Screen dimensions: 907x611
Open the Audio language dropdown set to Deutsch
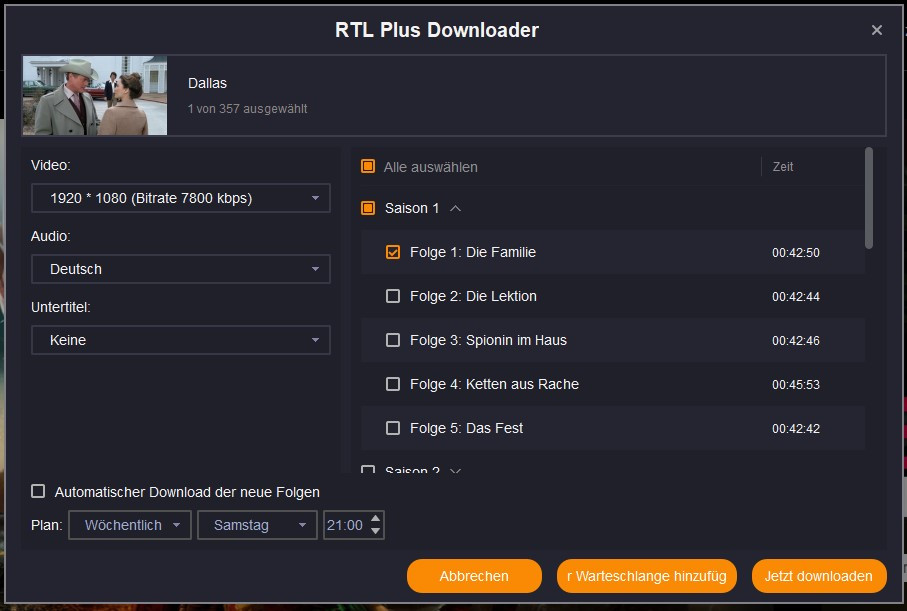[x=180, y=269]
